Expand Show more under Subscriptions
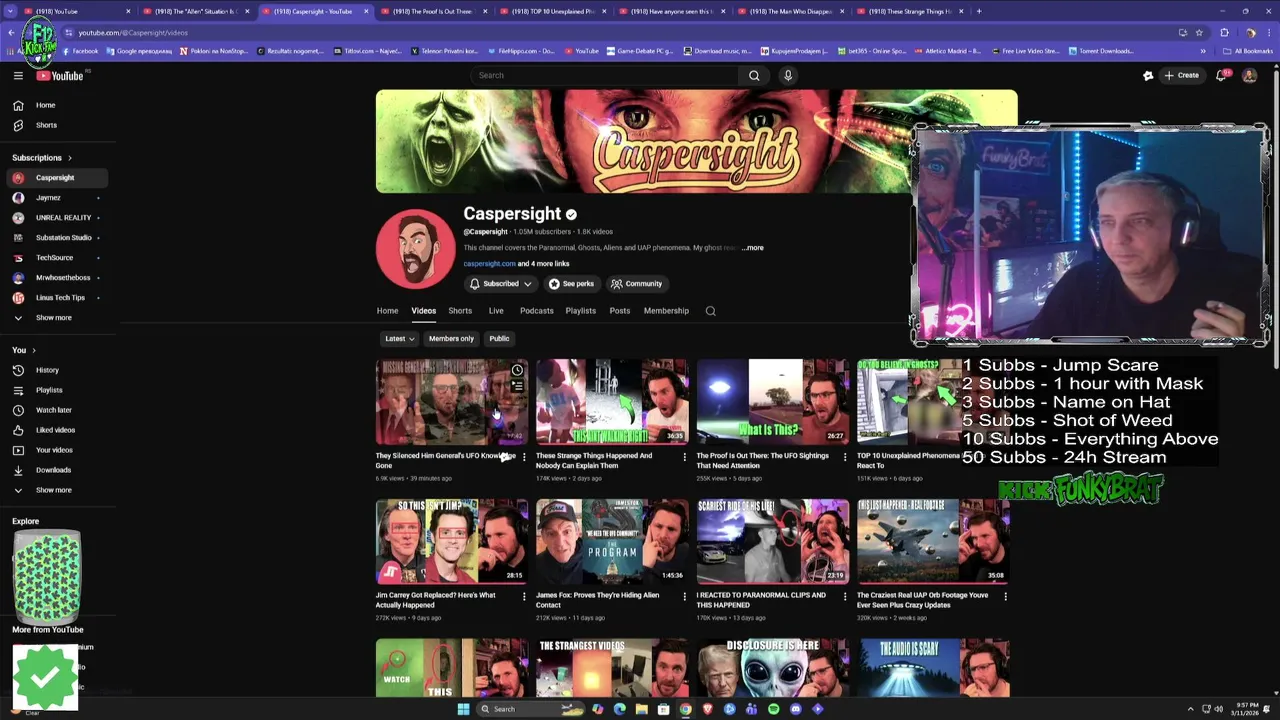This screenshot has height=720, width=1280. click(55, 318)
